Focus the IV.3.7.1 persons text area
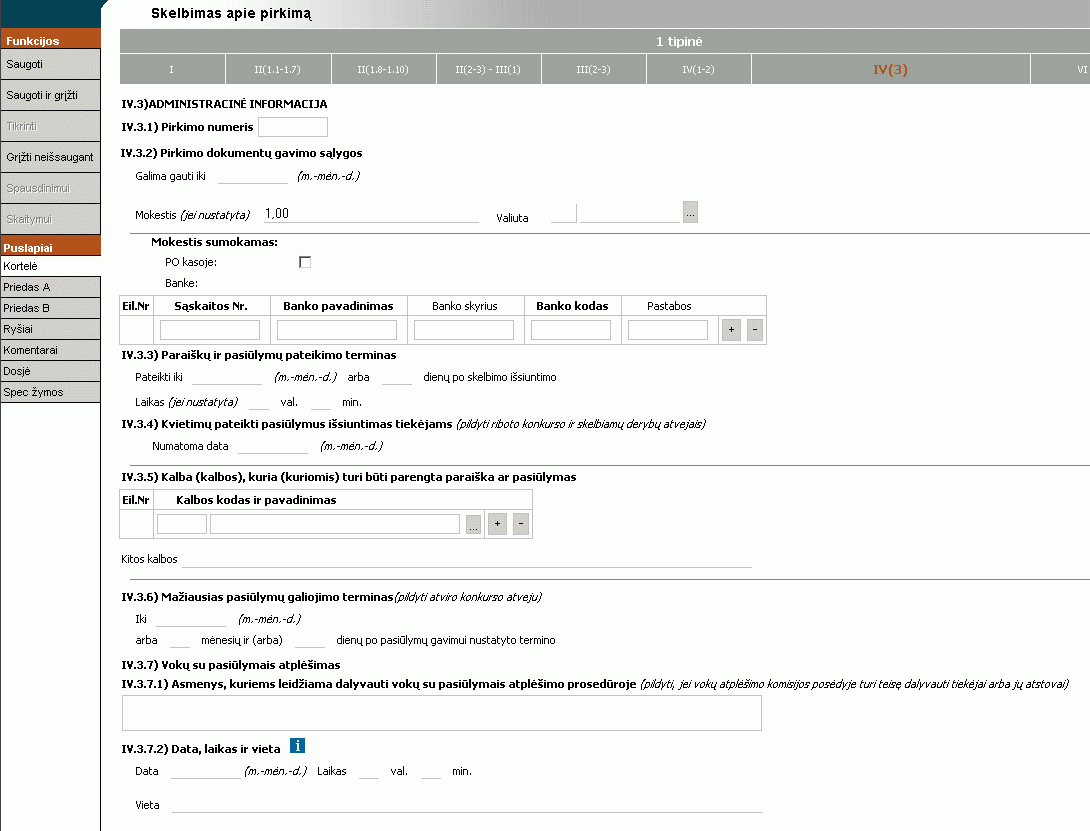Screen dimensions: 1090x831 click(442, 713)
